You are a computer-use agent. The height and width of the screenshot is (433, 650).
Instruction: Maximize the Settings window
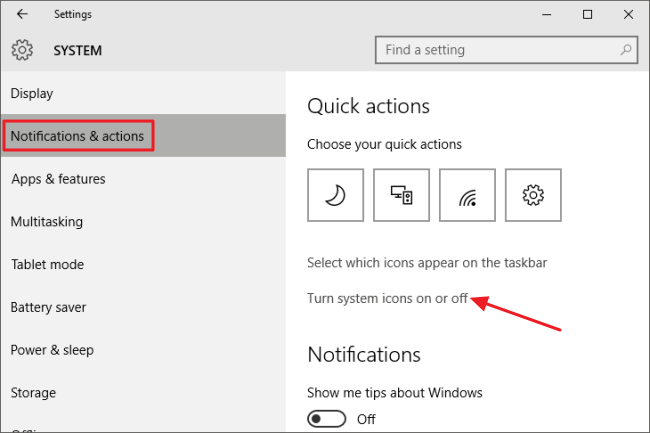point(587,15)
